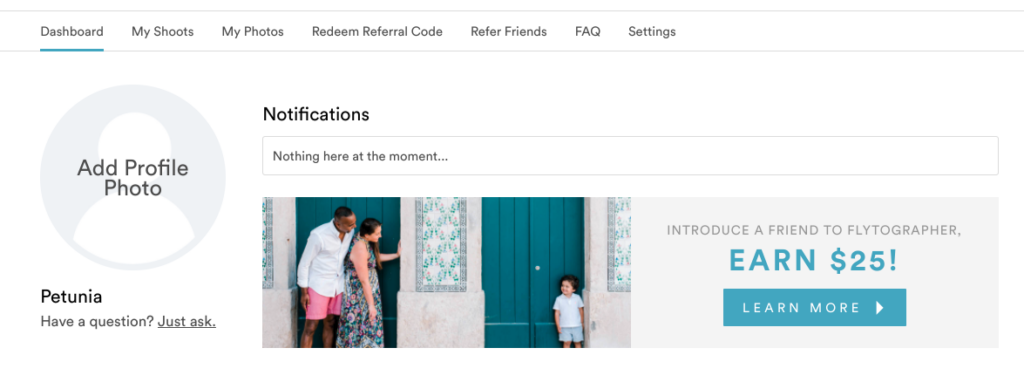
Task: Click the couple in the banner photo
Action: pyautogui.click(x=347, y=278)
